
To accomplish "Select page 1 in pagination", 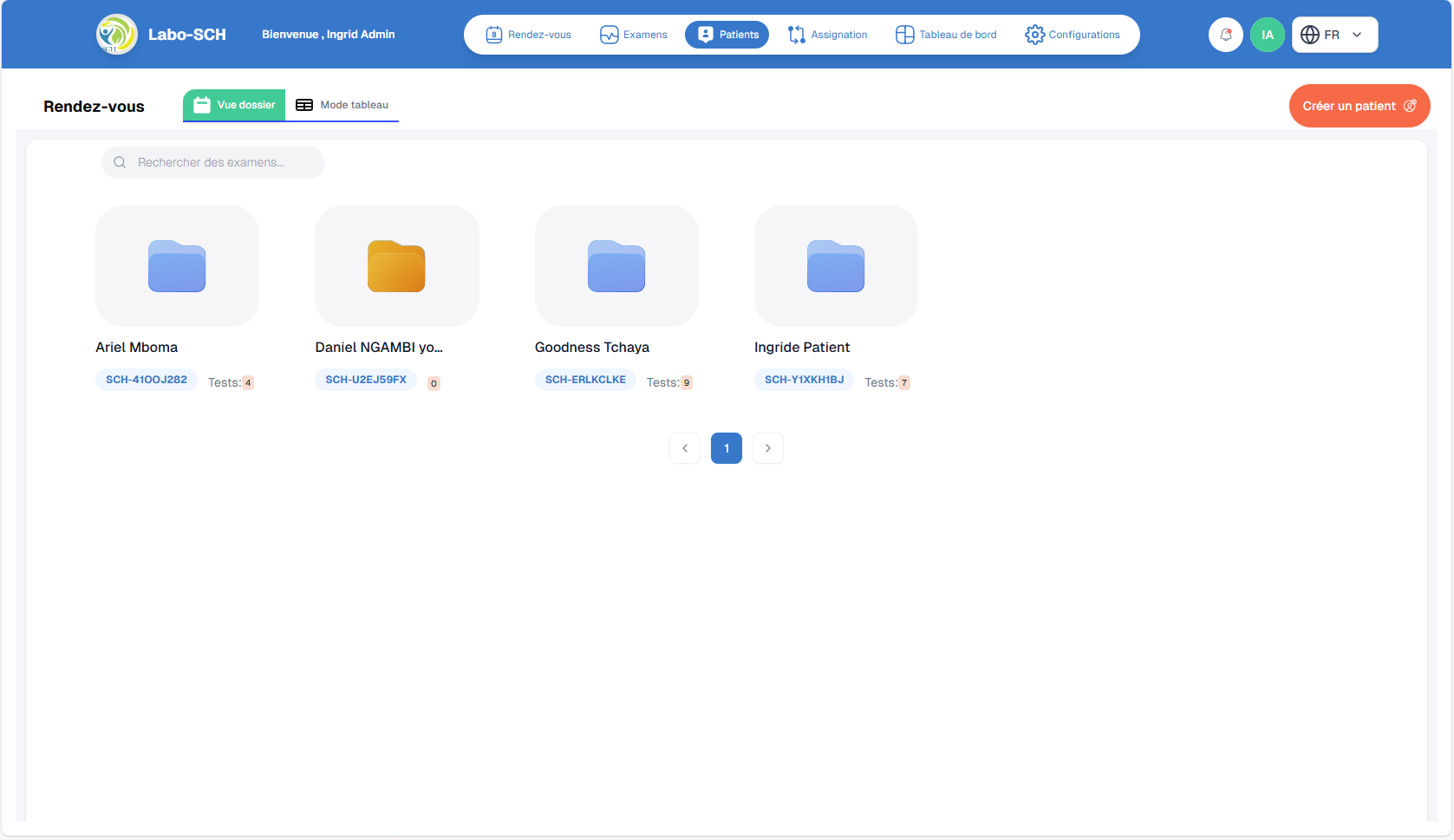I will 727,448.
